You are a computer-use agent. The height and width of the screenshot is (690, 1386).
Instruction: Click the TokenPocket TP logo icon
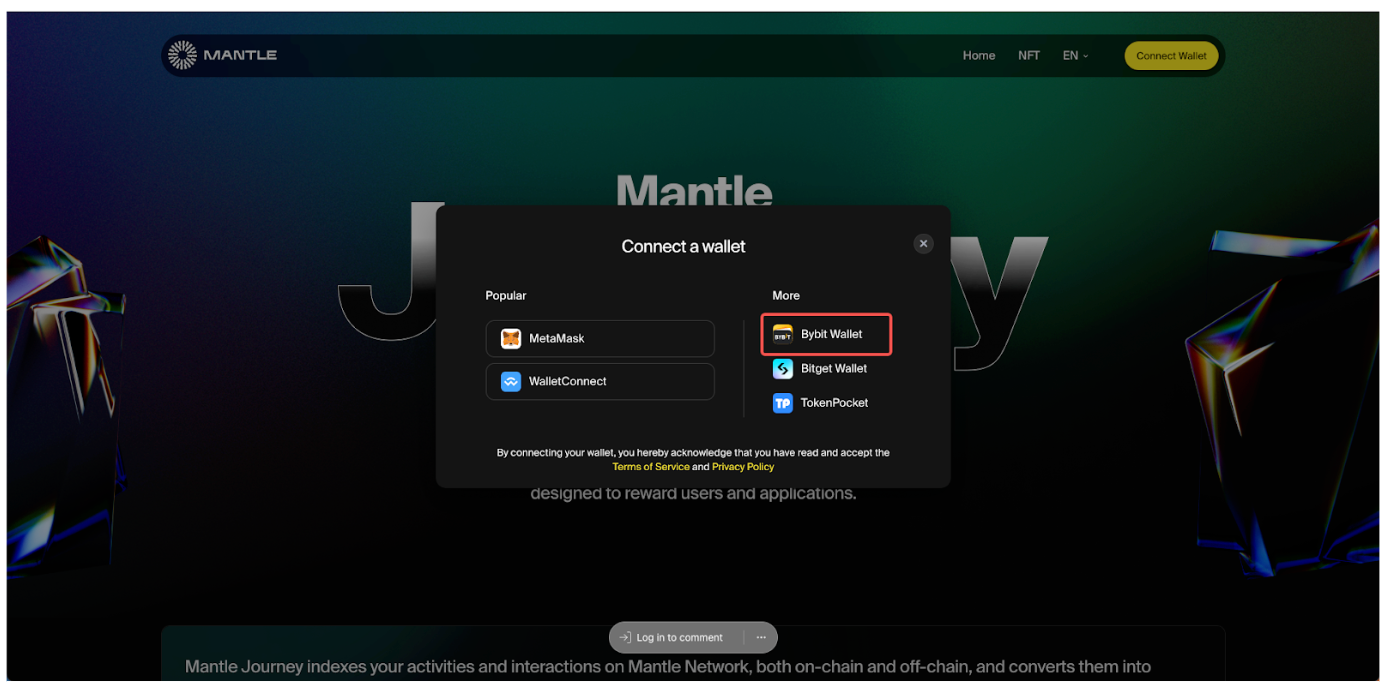(x=783, y=403)
